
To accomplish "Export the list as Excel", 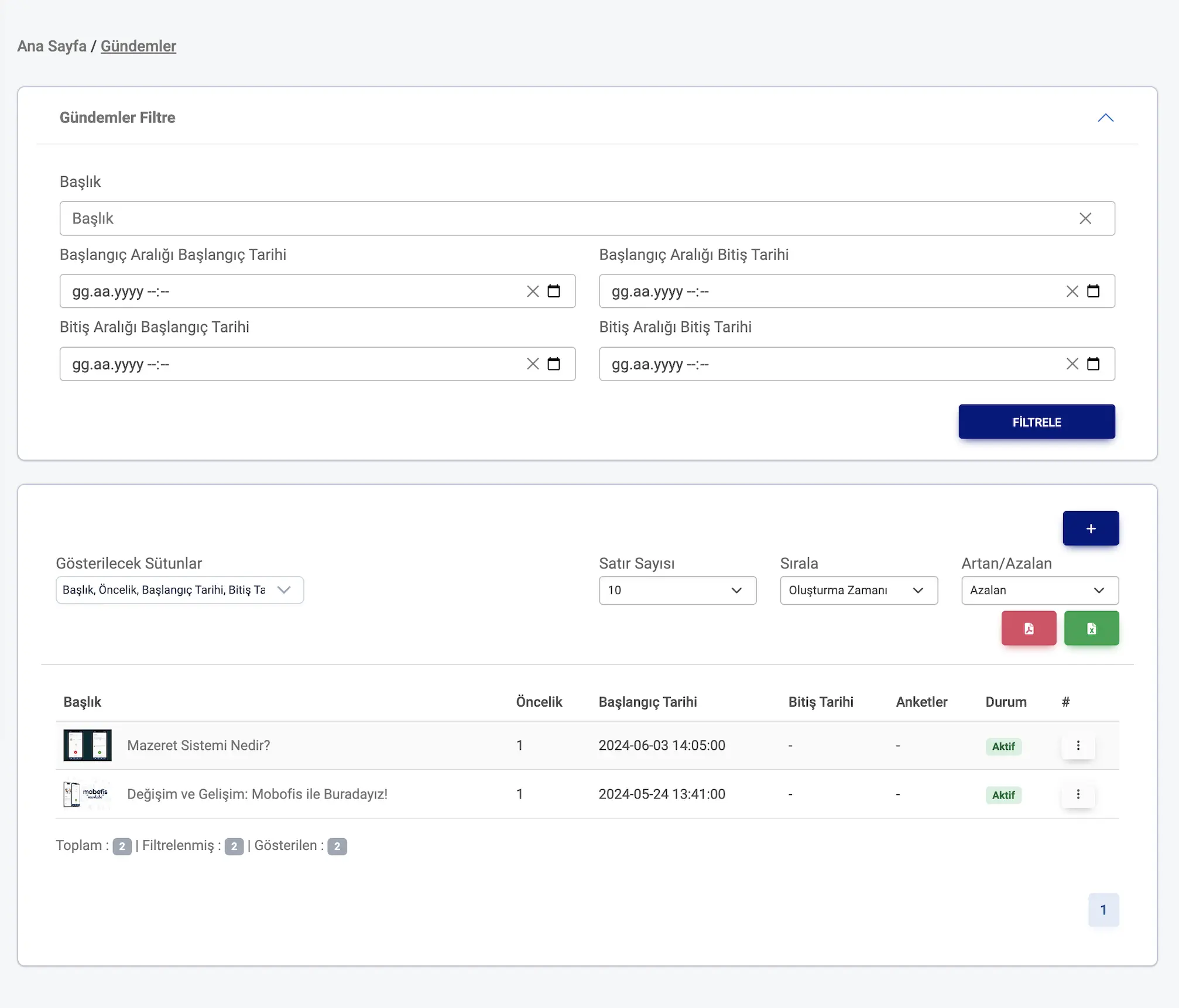I will click(1092, 628).
